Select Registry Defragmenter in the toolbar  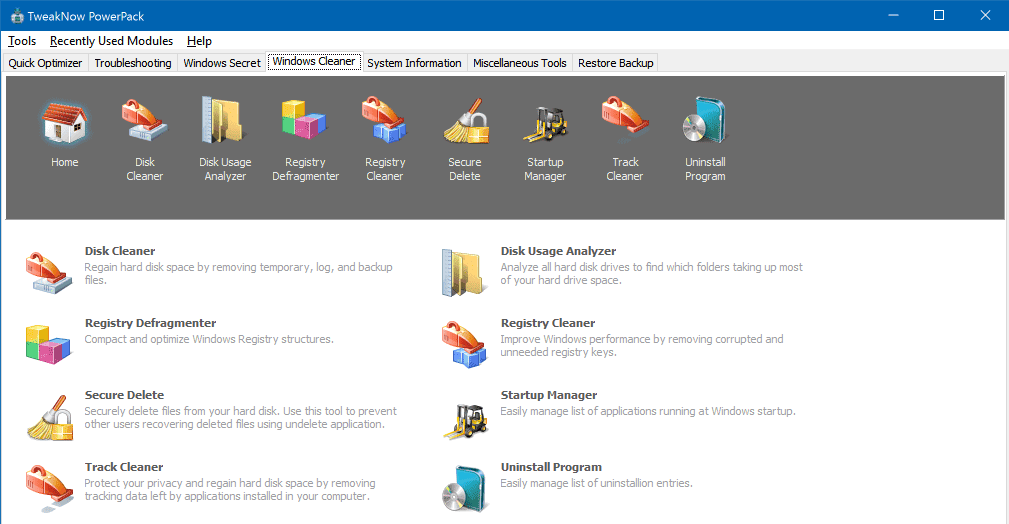(x=305, y=120)
